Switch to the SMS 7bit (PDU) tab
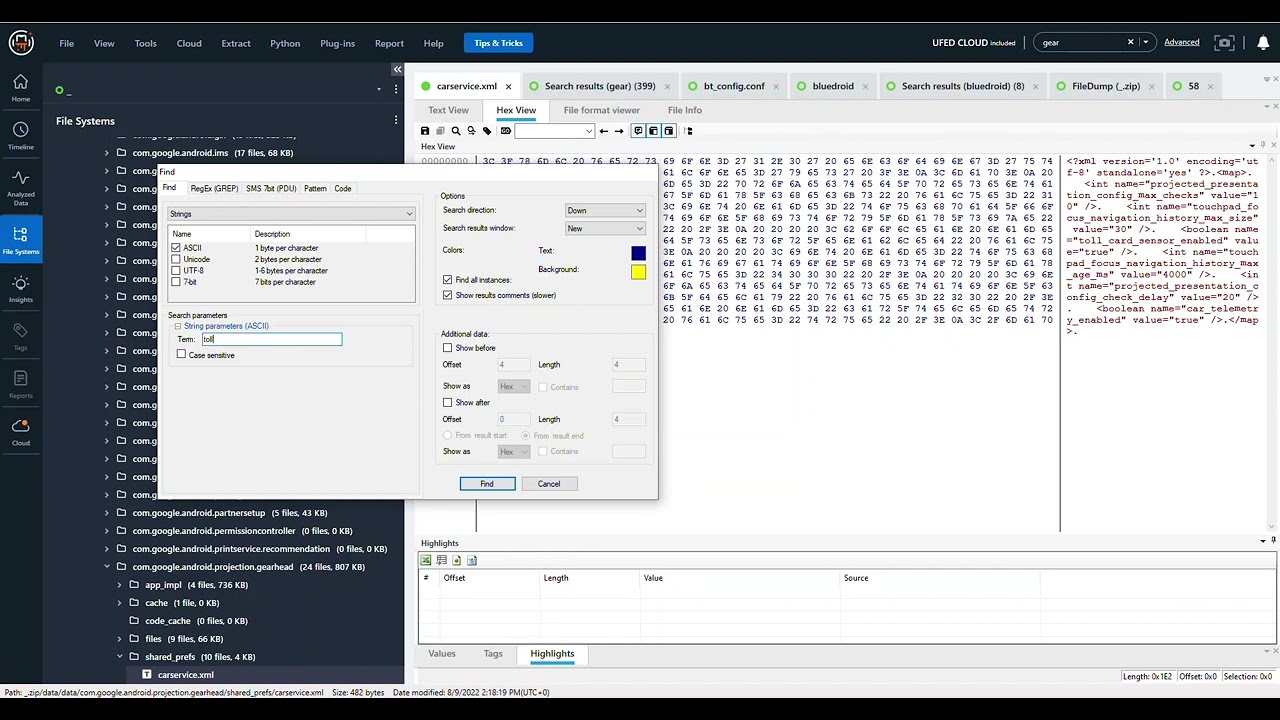 coord(271,188)
